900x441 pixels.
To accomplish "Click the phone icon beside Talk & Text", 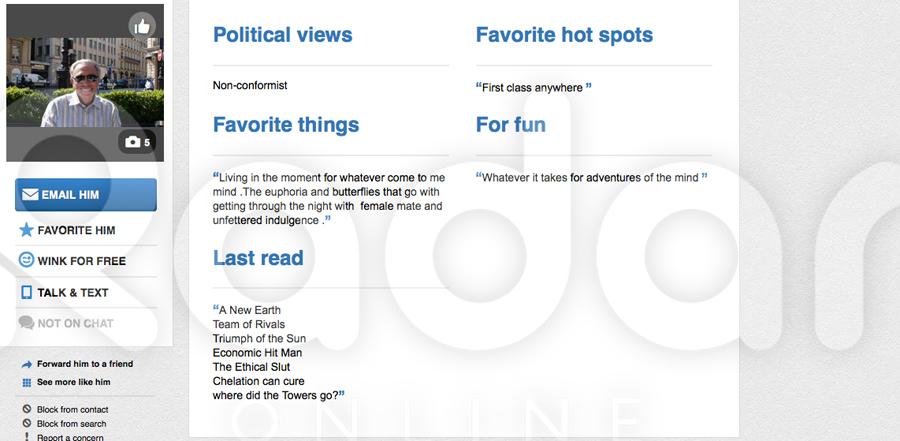I will pyautogui.click(x=27, y=293).
